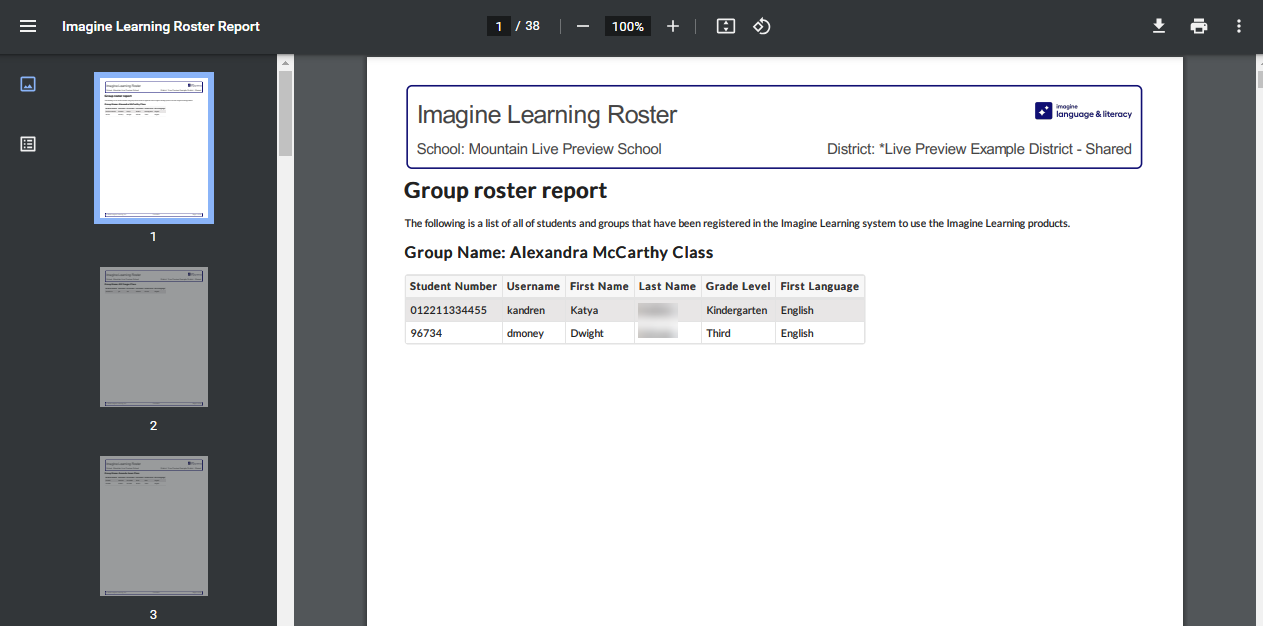Toggle the sidebar menu hamburger icon

28,26
